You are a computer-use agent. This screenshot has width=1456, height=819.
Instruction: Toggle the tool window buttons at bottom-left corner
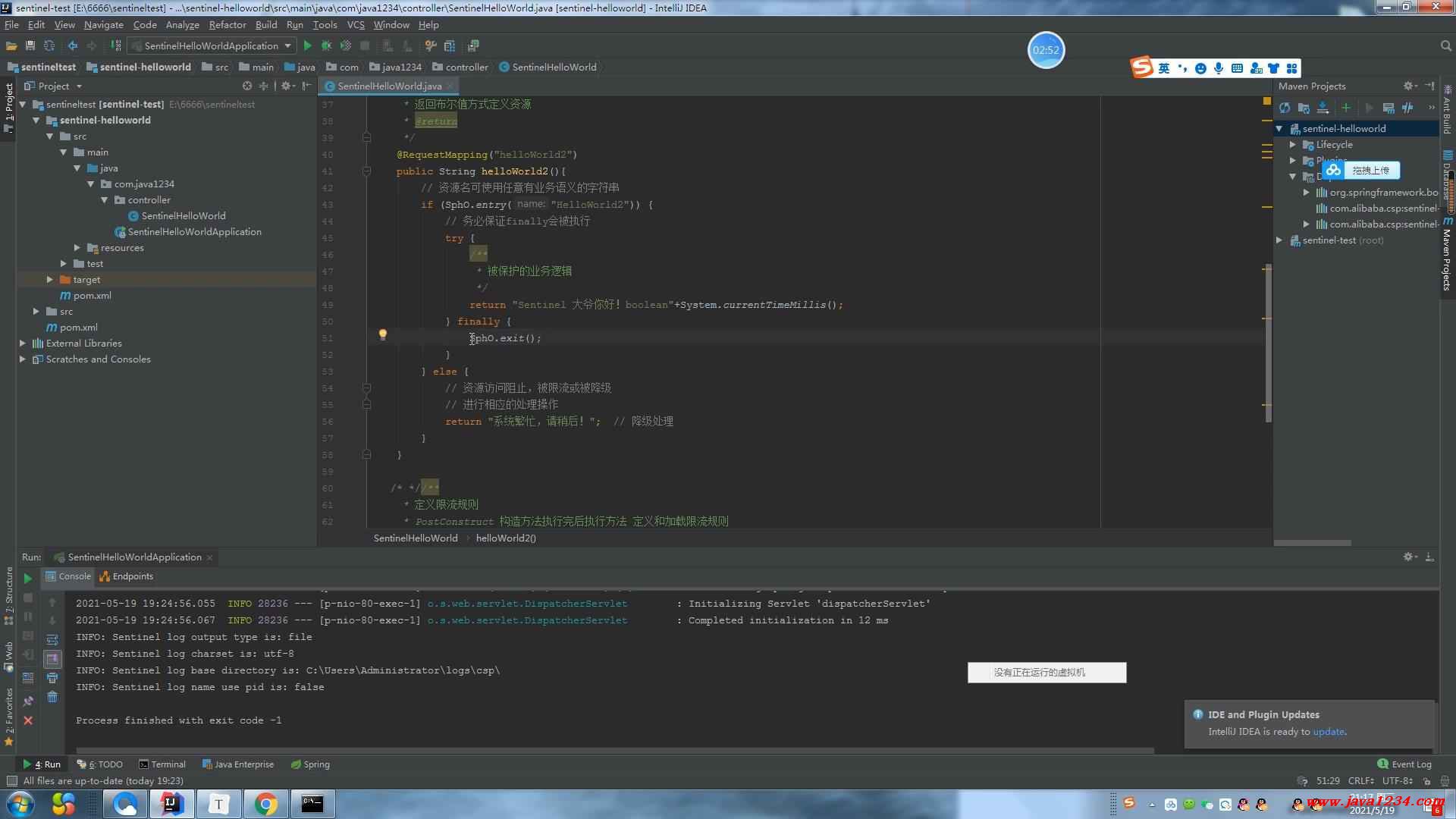coord(11,780)
